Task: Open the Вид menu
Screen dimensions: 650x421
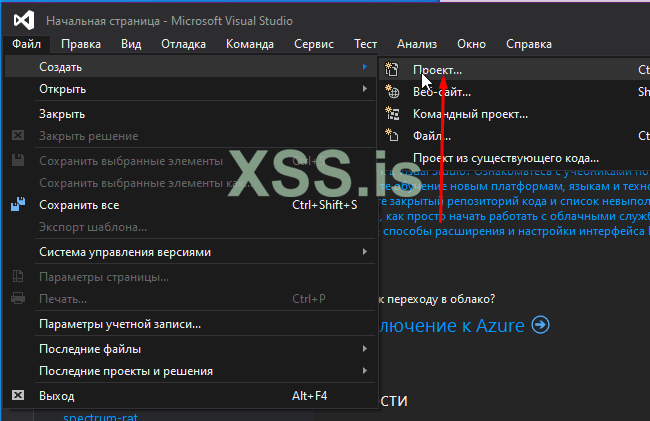Action: click(x=131, y=44)
